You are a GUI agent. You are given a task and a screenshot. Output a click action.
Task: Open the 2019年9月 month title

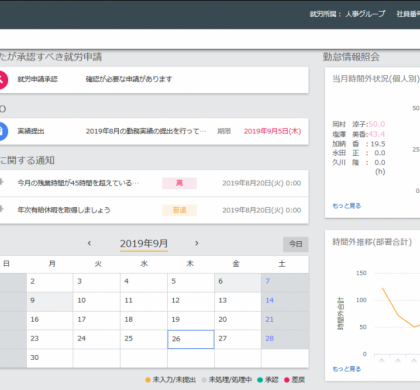[x=144, y=244]
